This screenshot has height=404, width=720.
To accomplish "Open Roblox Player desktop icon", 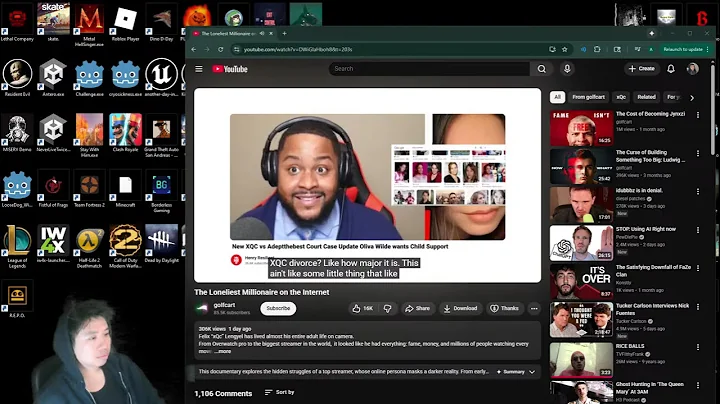I will pos(125,22).
